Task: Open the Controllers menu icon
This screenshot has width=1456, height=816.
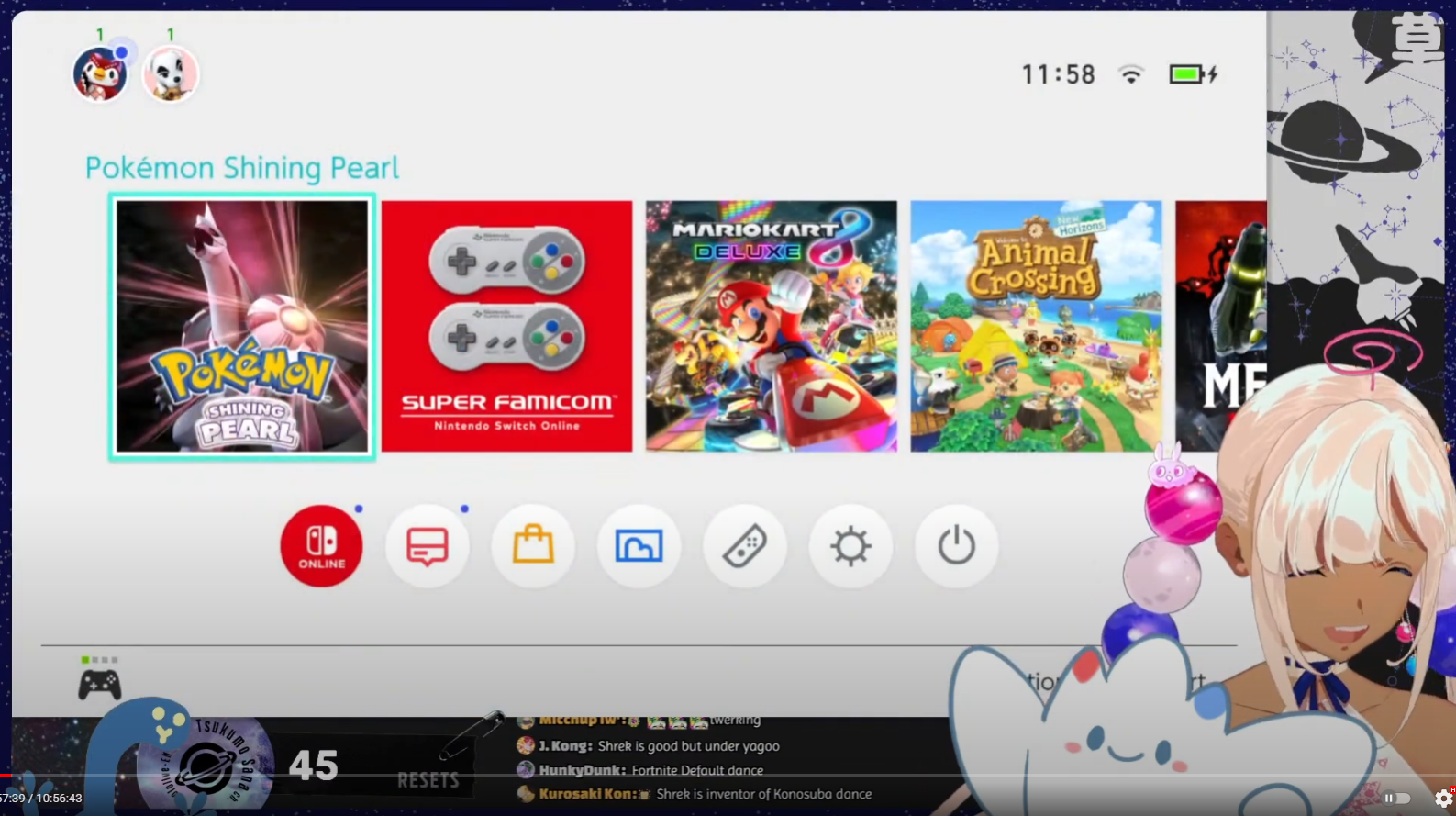Action: pyautogui.click(x=745, y=546)
